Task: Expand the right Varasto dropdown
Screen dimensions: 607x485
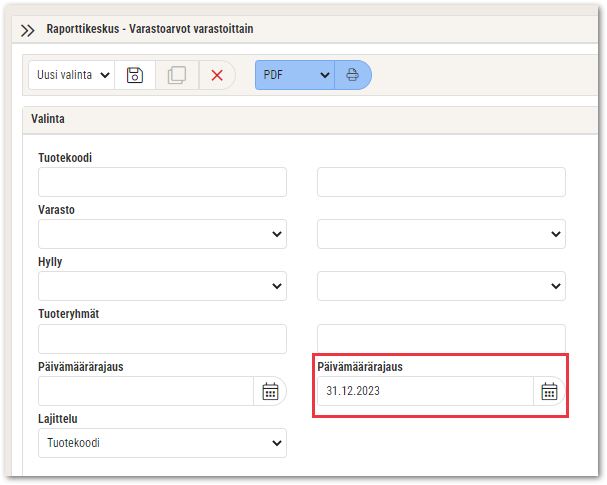Action: pos(441,234)
